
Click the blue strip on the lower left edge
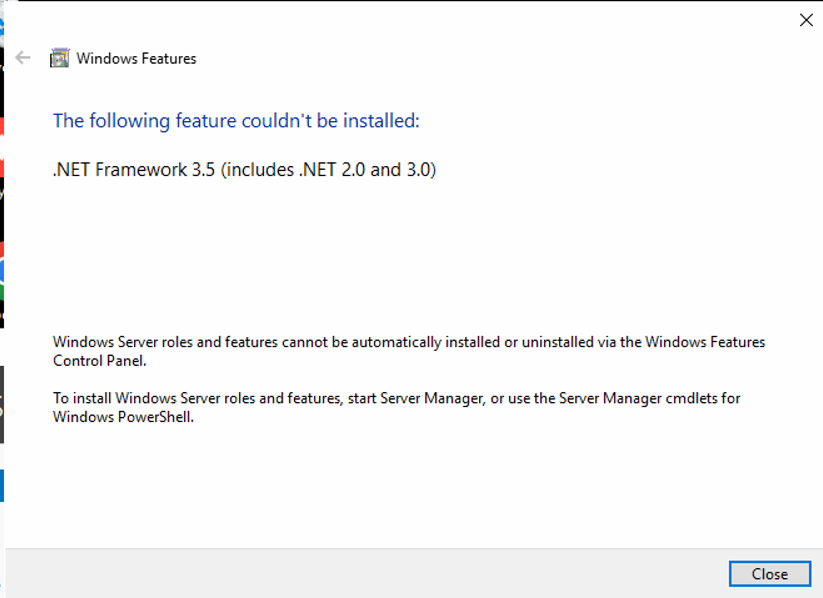2,485
